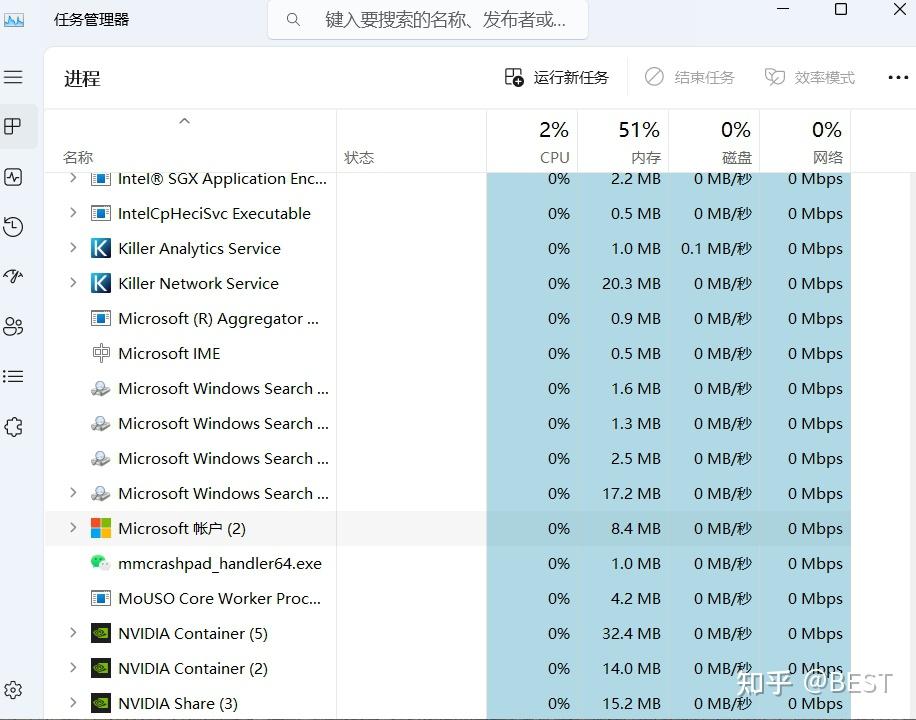Sort by CPU column header
Image resolution: width=916 pixels, height=720 pixels.
point(532,141)
